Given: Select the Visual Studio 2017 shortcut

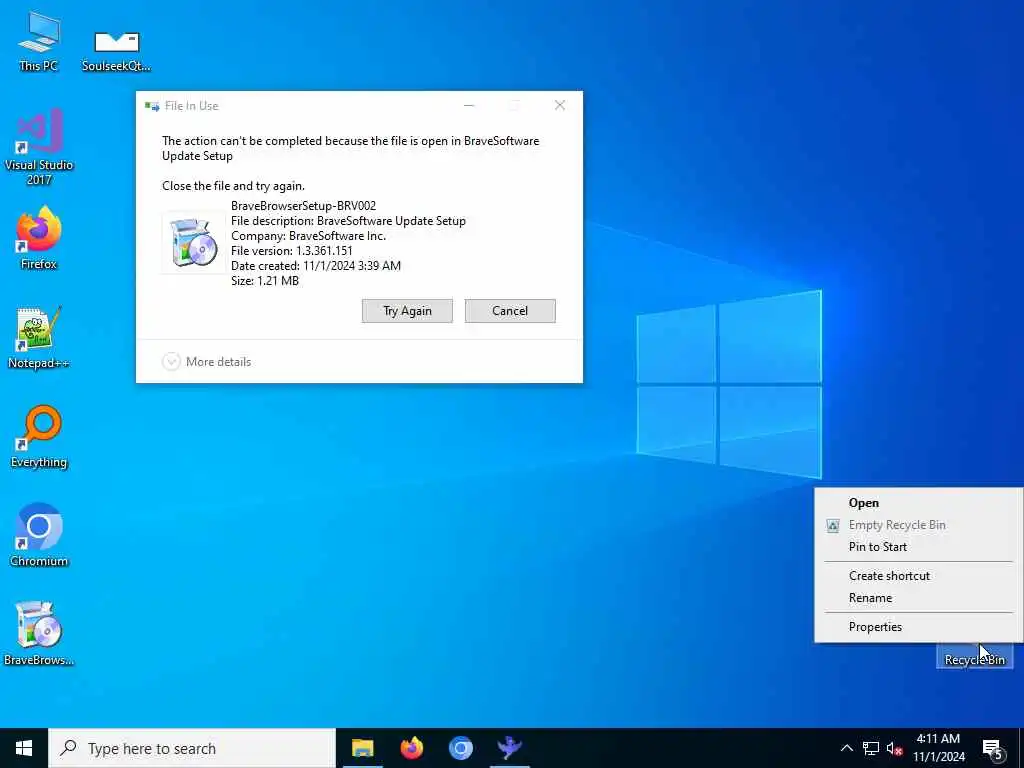Looking at the screenshot, I should click(39, 147).
